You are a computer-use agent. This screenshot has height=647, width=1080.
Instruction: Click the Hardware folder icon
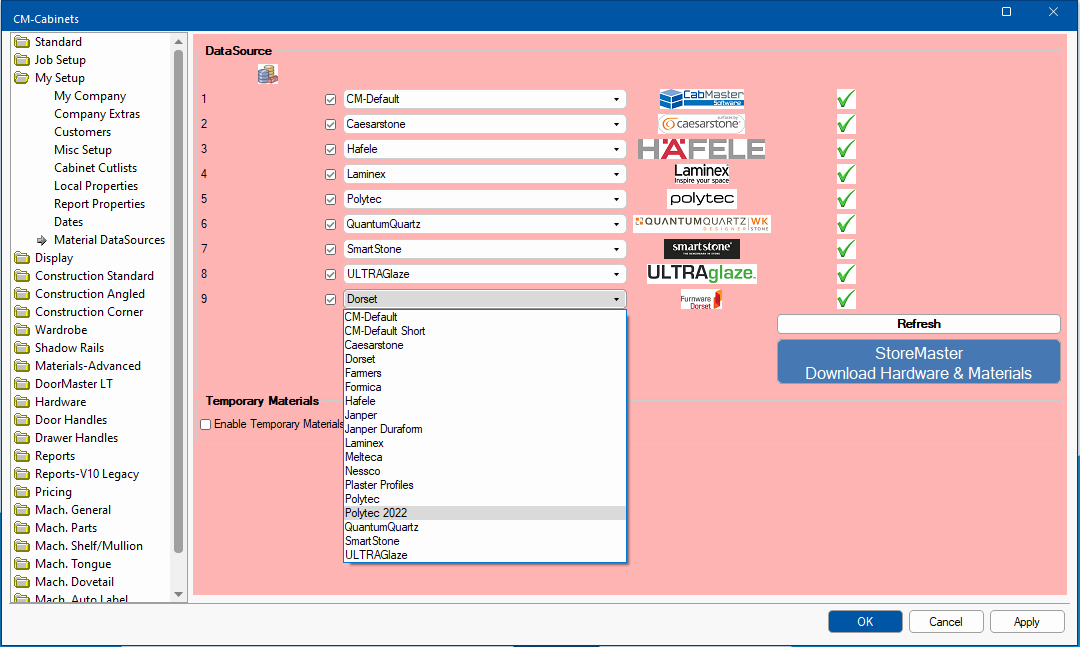click(22, 402)
